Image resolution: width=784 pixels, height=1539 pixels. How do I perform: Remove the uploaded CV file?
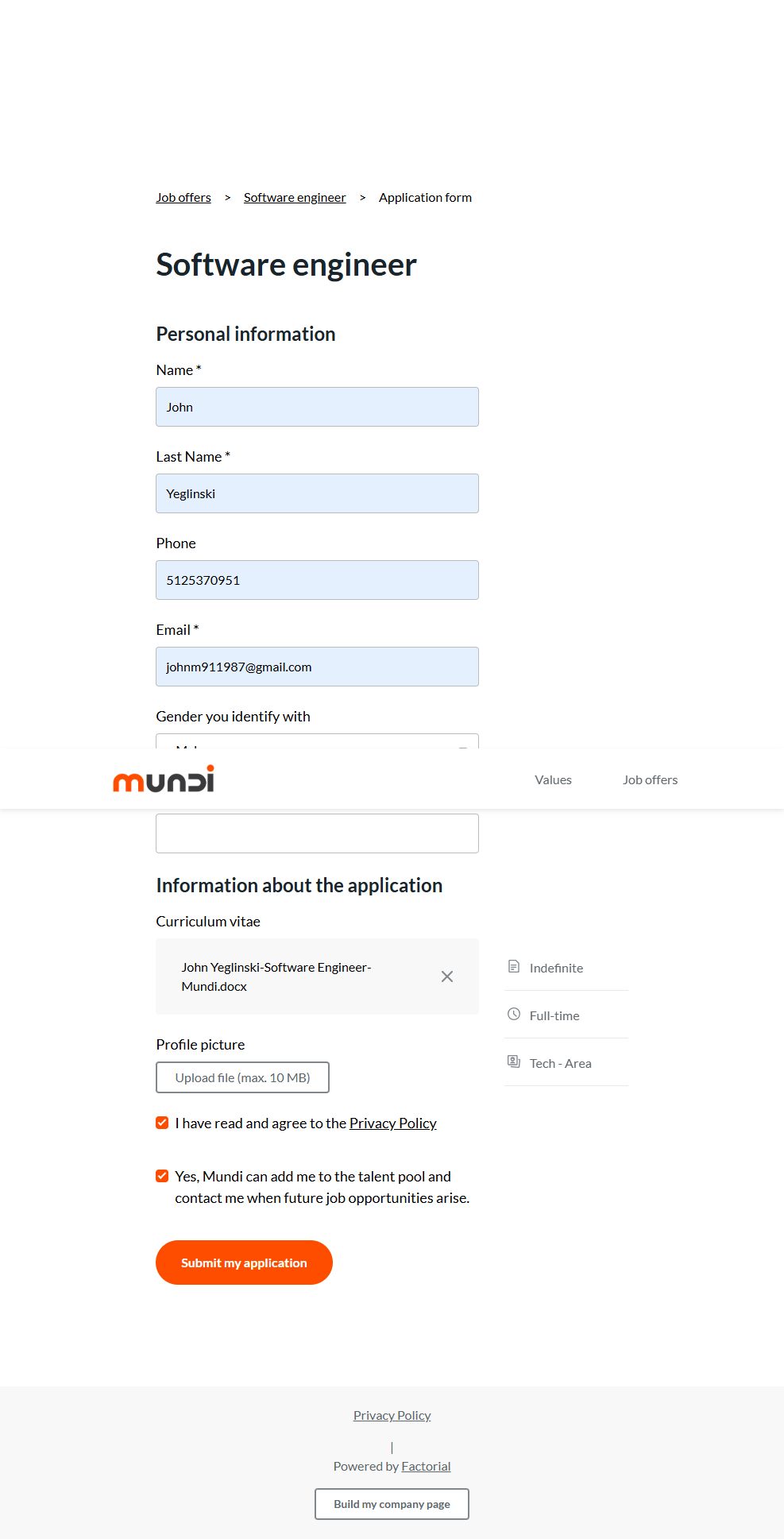click(447, 976)
